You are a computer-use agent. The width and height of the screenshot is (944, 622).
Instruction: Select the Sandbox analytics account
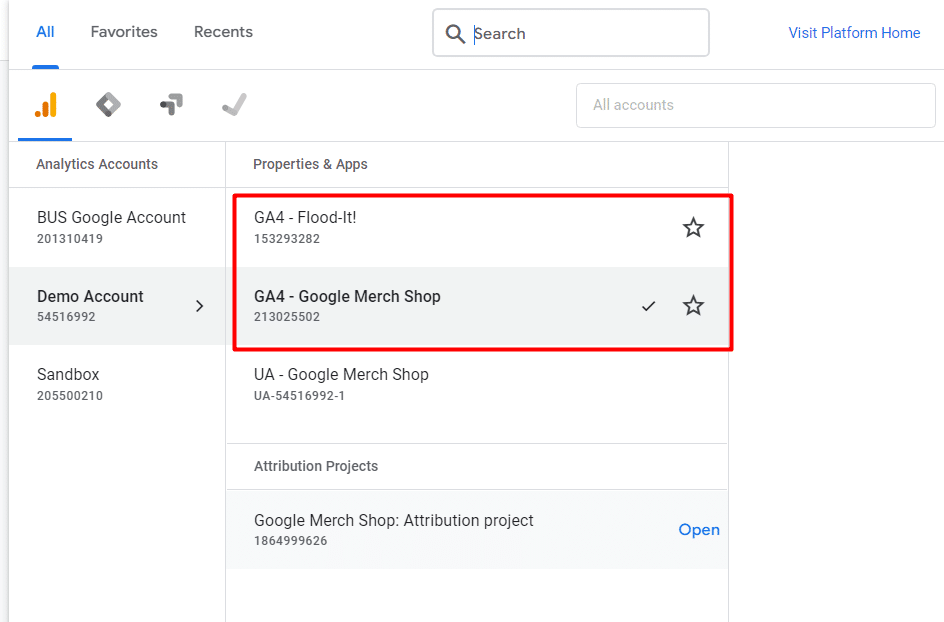tap(67, 384)
